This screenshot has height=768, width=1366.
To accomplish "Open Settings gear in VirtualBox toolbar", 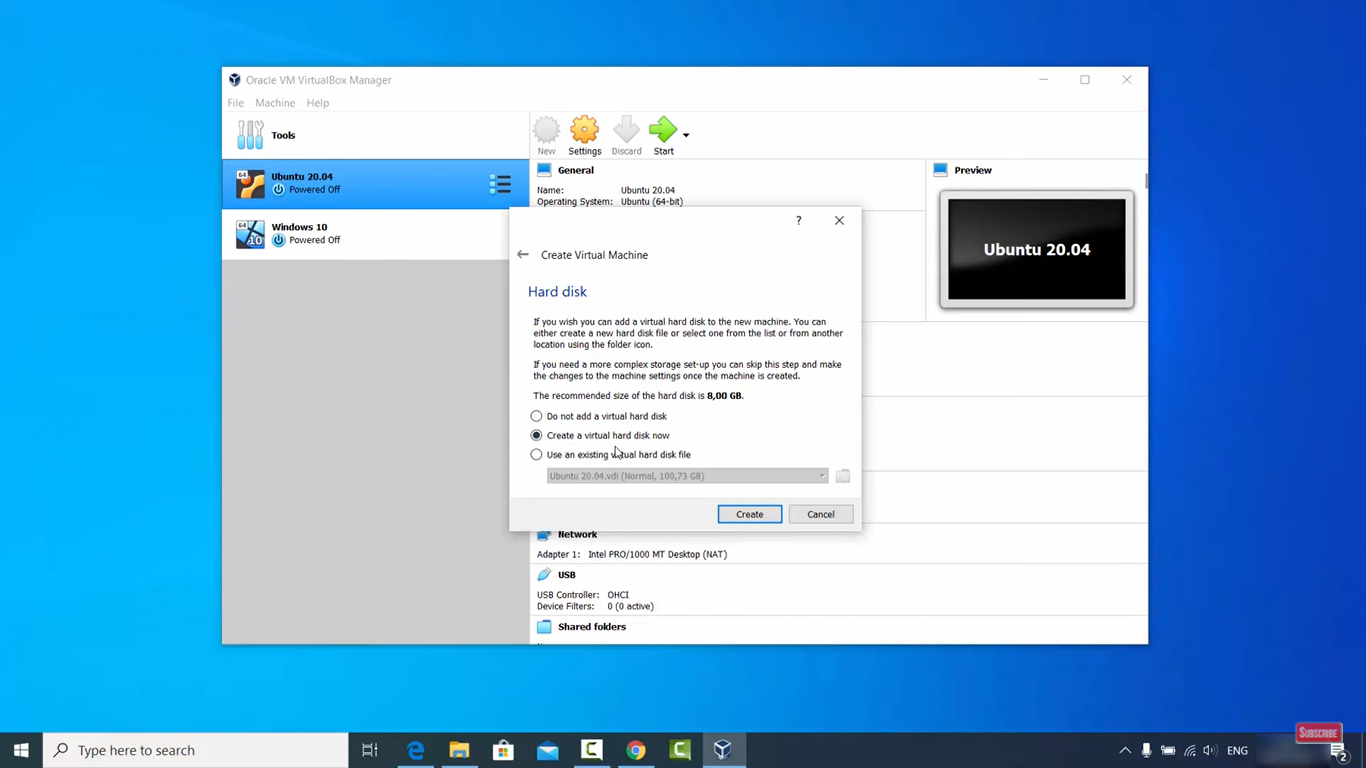I will [x=584, y=136].
